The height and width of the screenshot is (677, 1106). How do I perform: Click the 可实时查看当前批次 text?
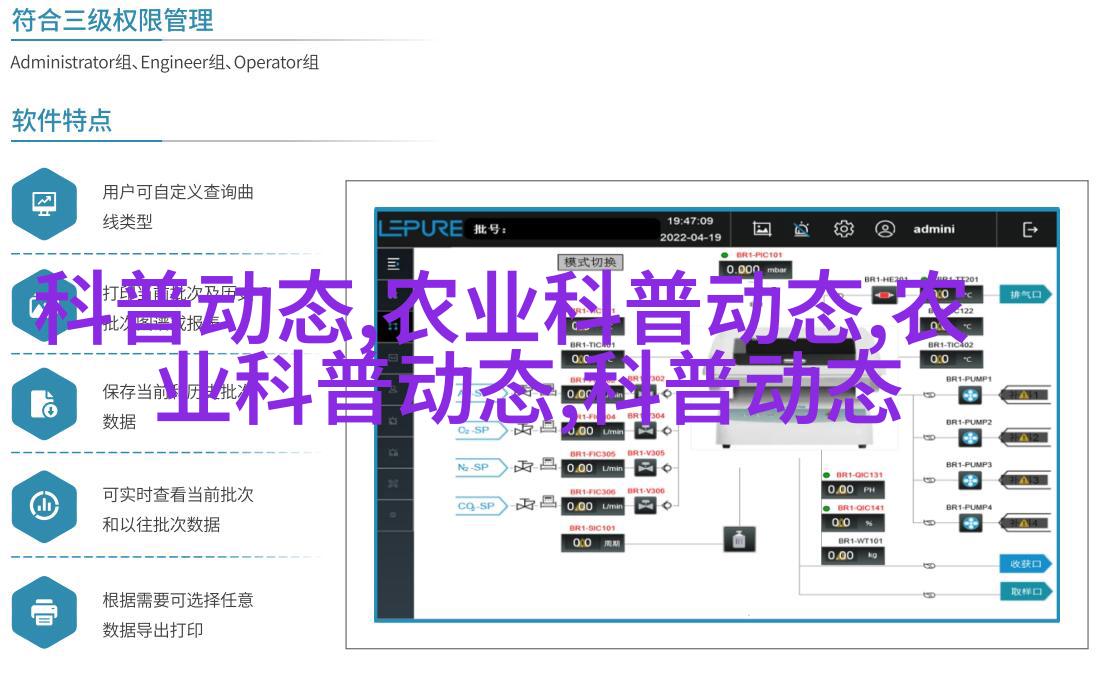(178, 494)
